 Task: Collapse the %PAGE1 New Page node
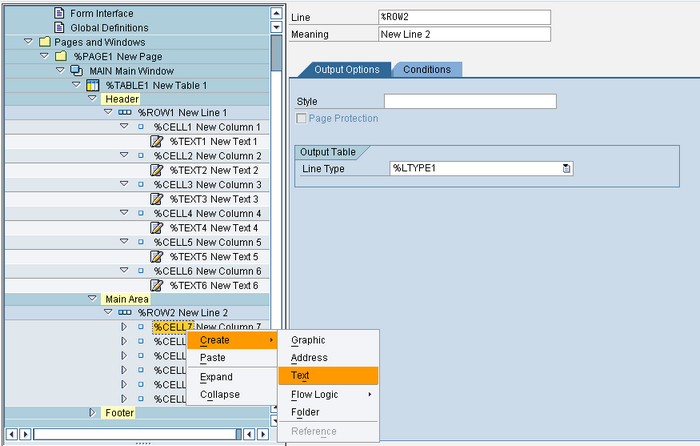pyautogui.click(x=44, y=56)
